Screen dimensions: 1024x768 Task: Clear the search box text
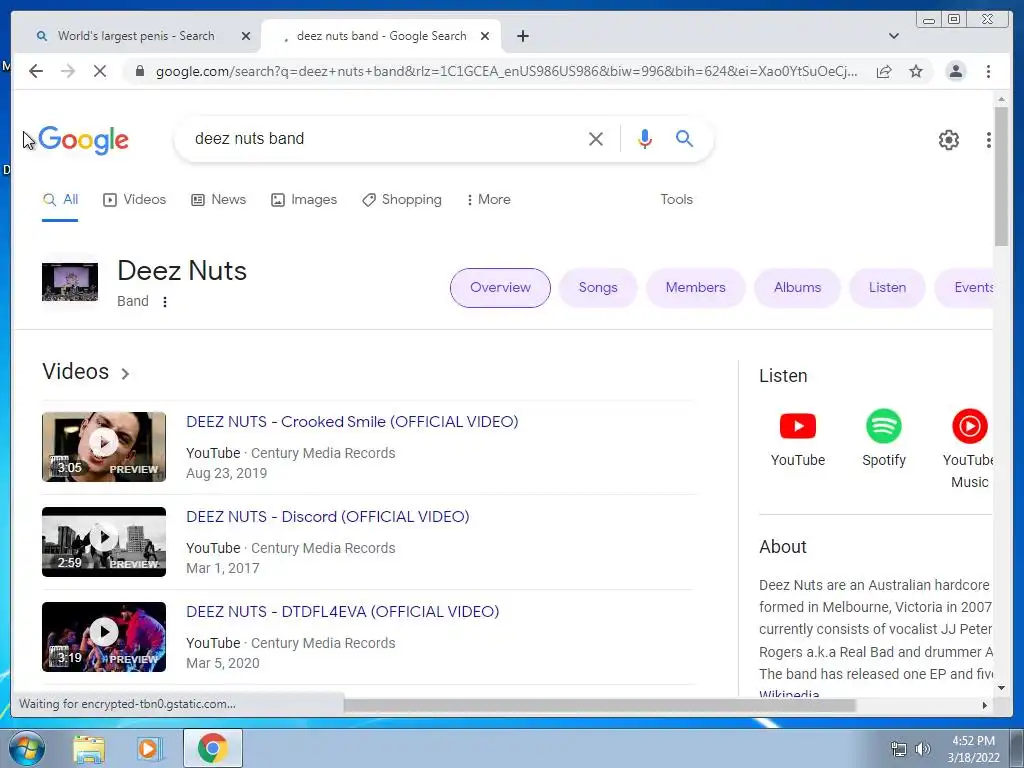click(x=596, y=138)
